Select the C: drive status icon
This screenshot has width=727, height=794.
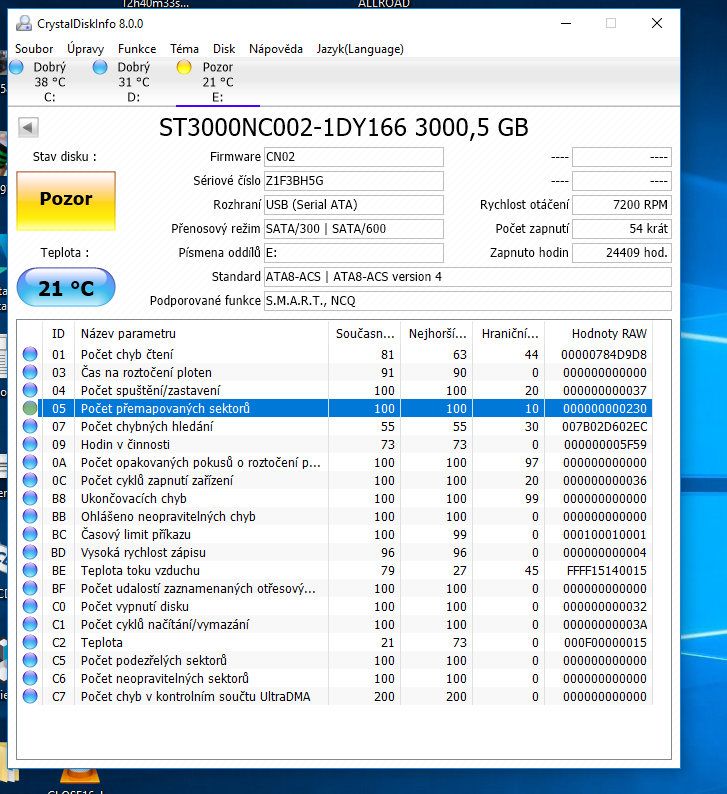point(16,68)
